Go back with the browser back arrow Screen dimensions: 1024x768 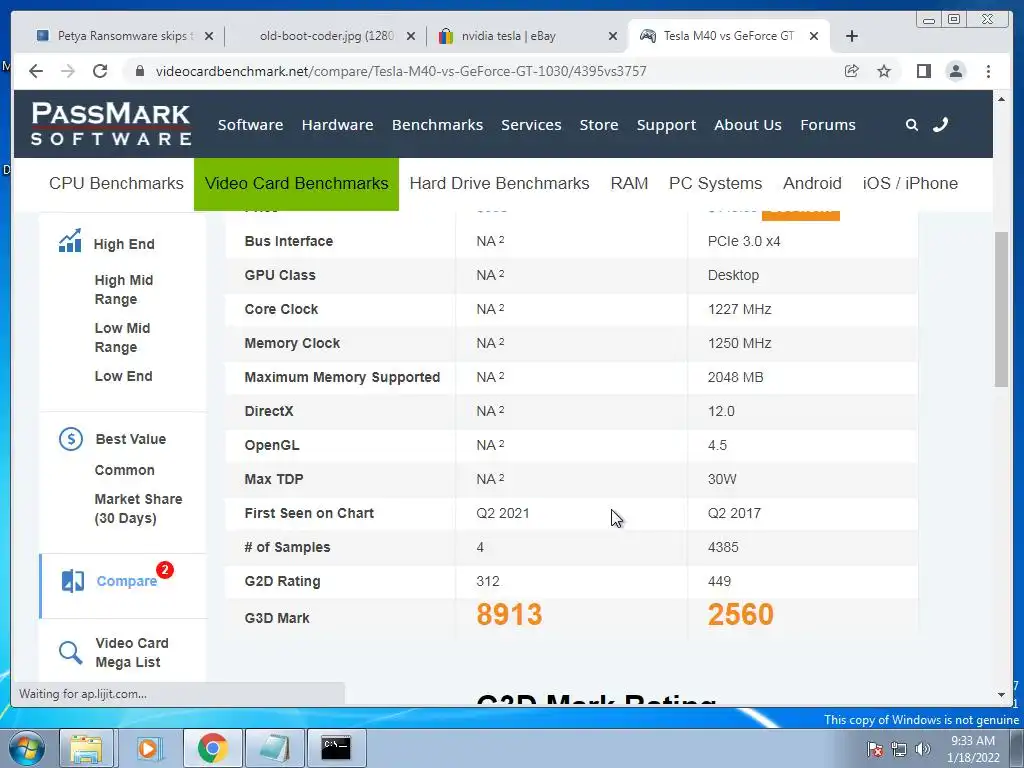tap(36, 71)
